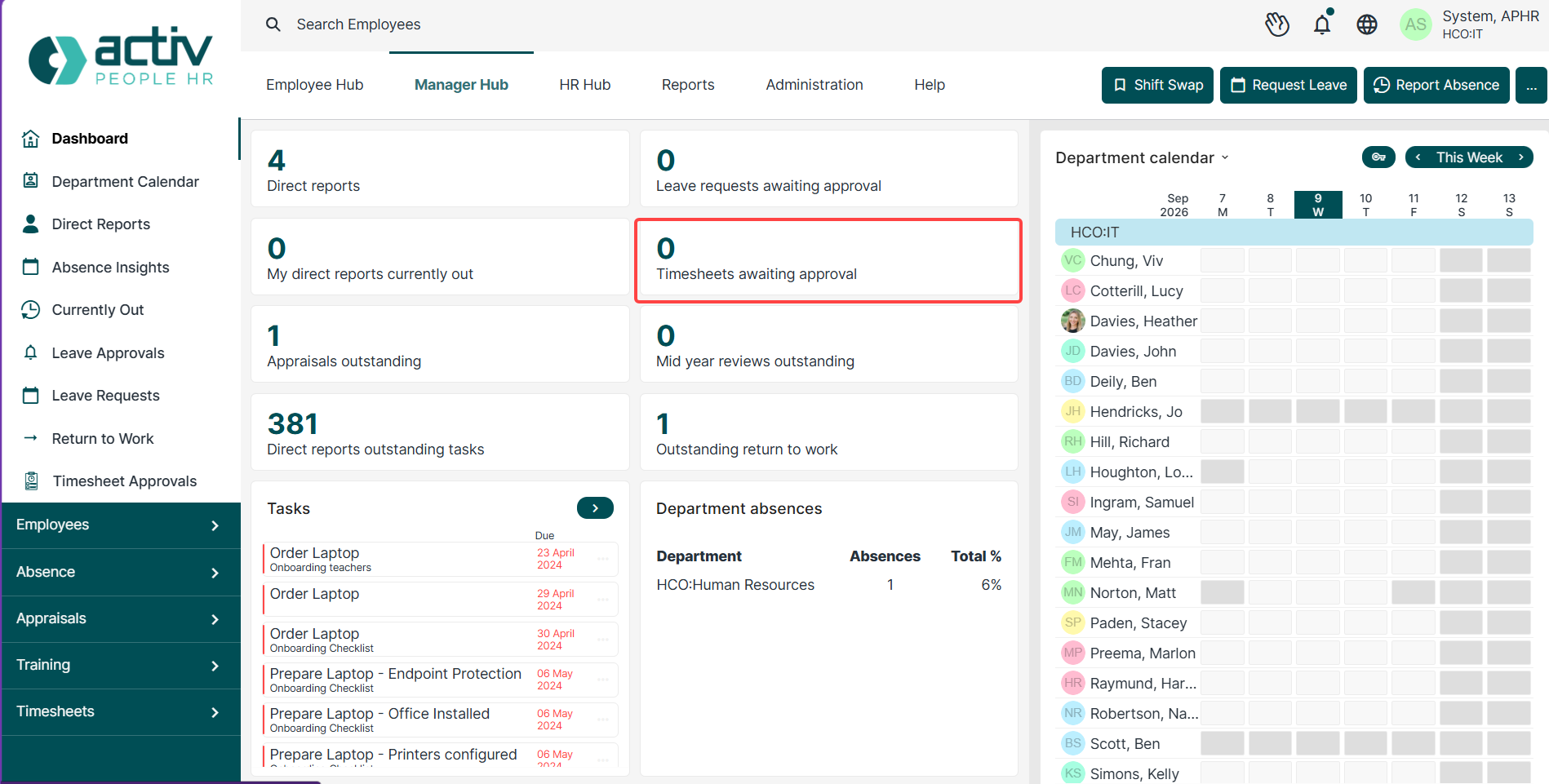Click the waving hand icon
Viewport: 1549px width, 784px height.
pyautogui.click(x=1277, y=24)
